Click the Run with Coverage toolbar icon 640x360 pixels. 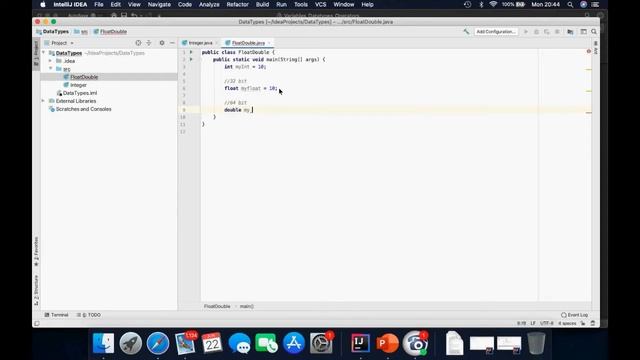[x=547, y=31]
